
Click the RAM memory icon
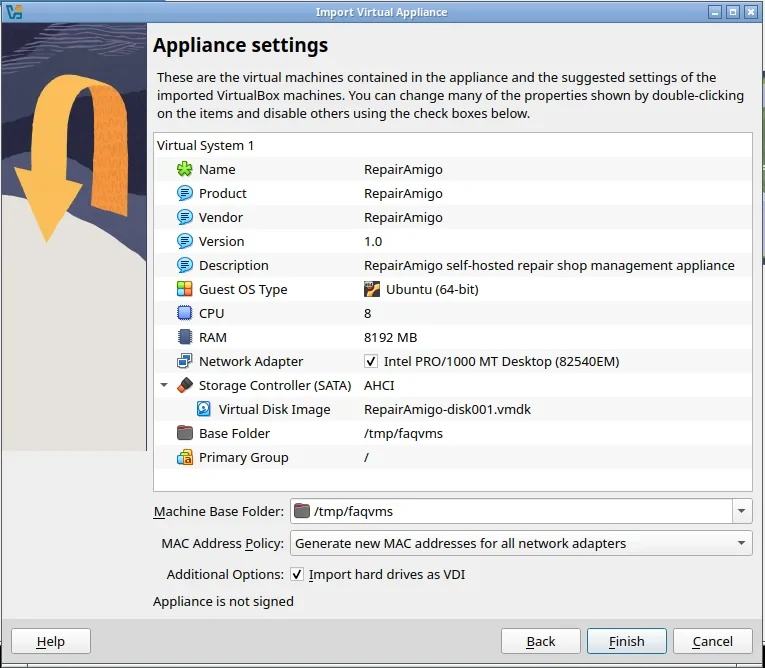point(184,337)
